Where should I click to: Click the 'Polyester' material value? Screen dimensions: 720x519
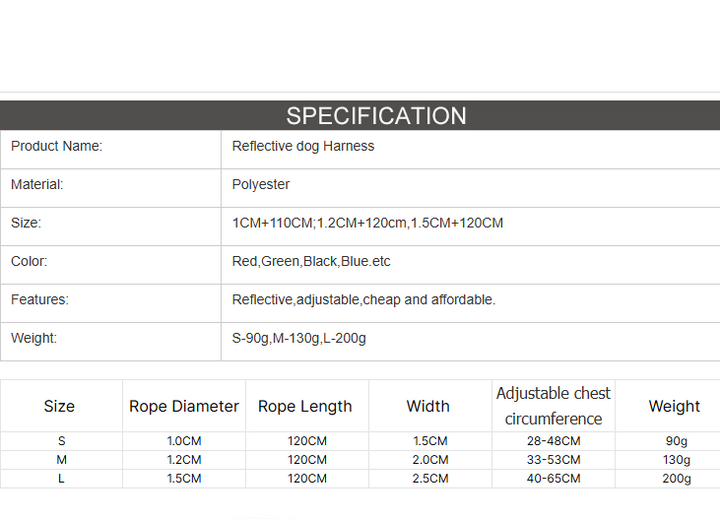pyautogui.click(x=261, y=185)
